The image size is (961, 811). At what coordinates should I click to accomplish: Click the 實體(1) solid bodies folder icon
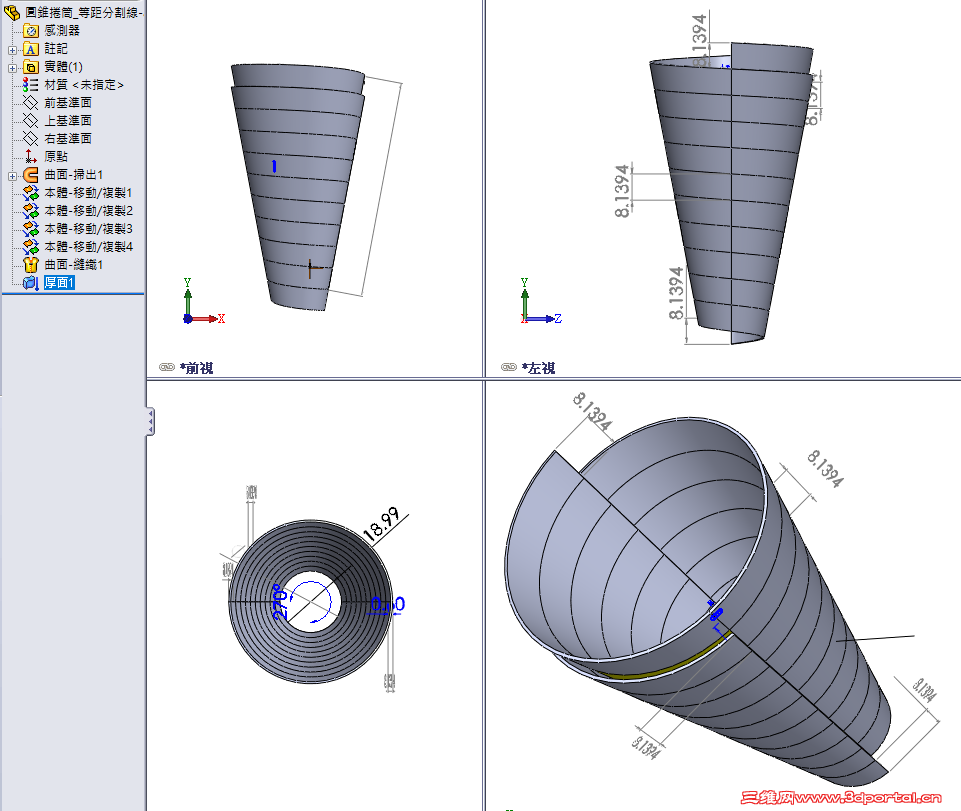tap(31, 67)
